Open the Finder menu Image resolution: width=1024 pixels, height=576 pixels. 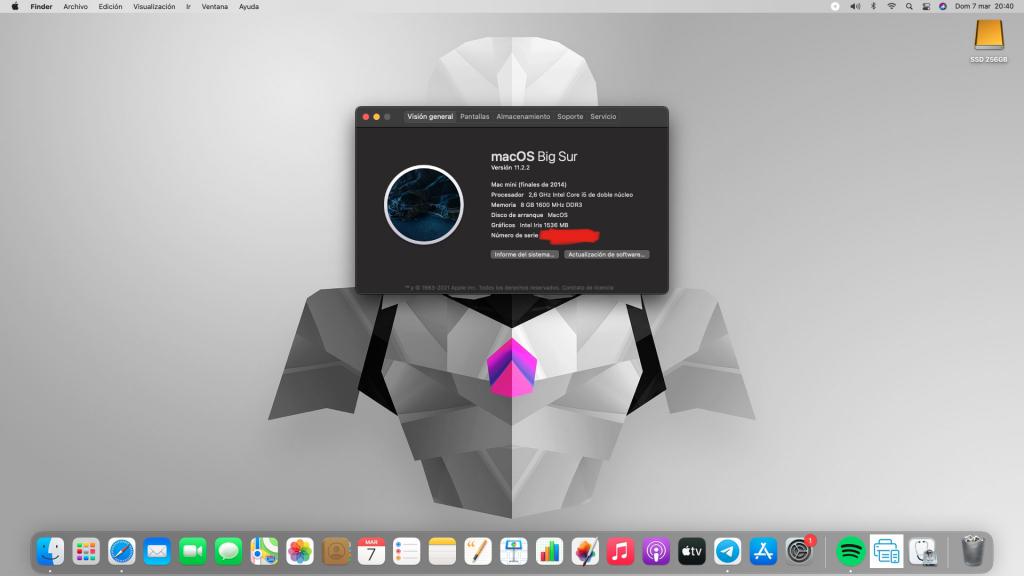point(41,7)
